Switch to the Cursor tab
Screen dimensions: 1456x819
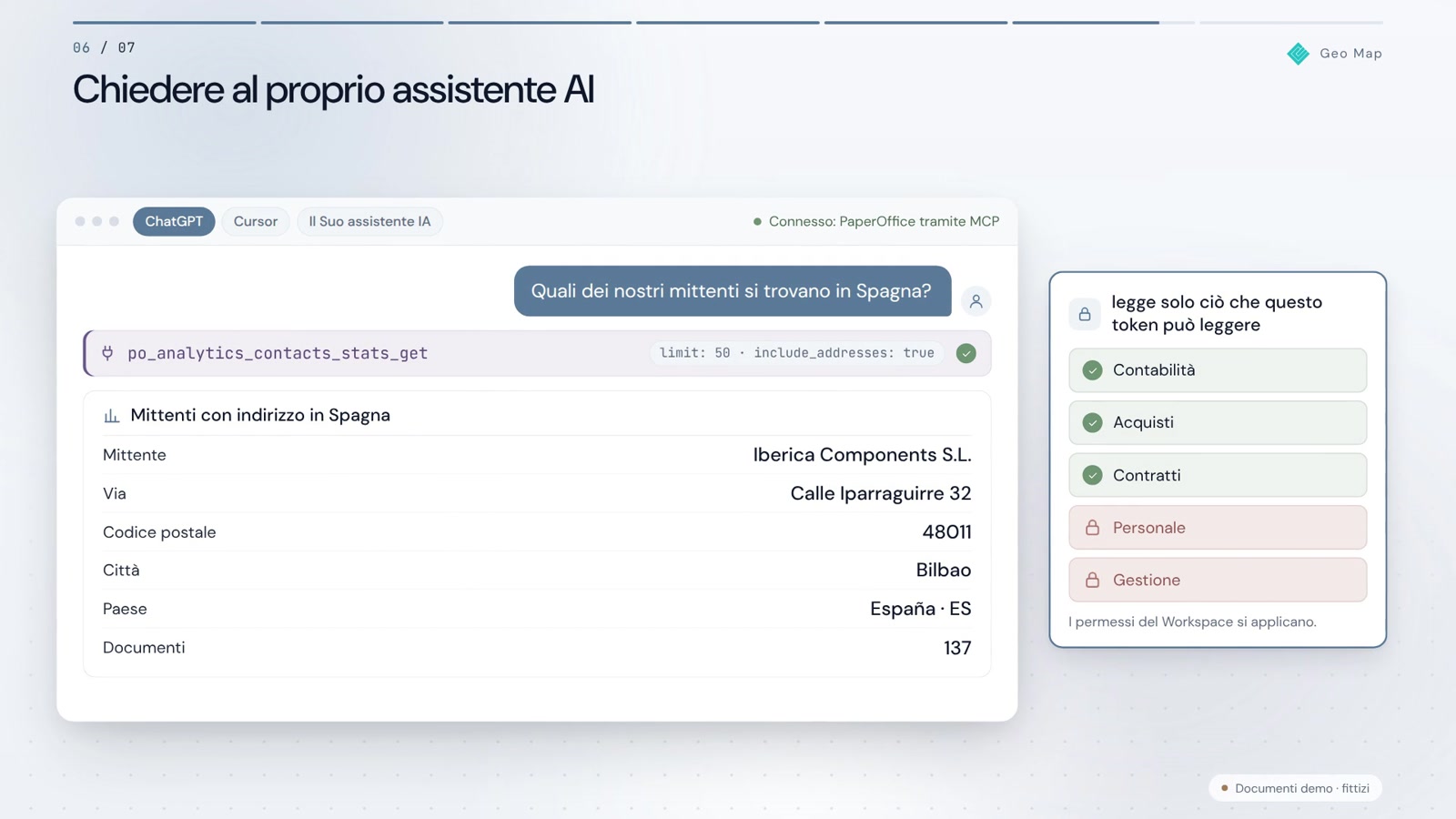click(x=256, y=221)
